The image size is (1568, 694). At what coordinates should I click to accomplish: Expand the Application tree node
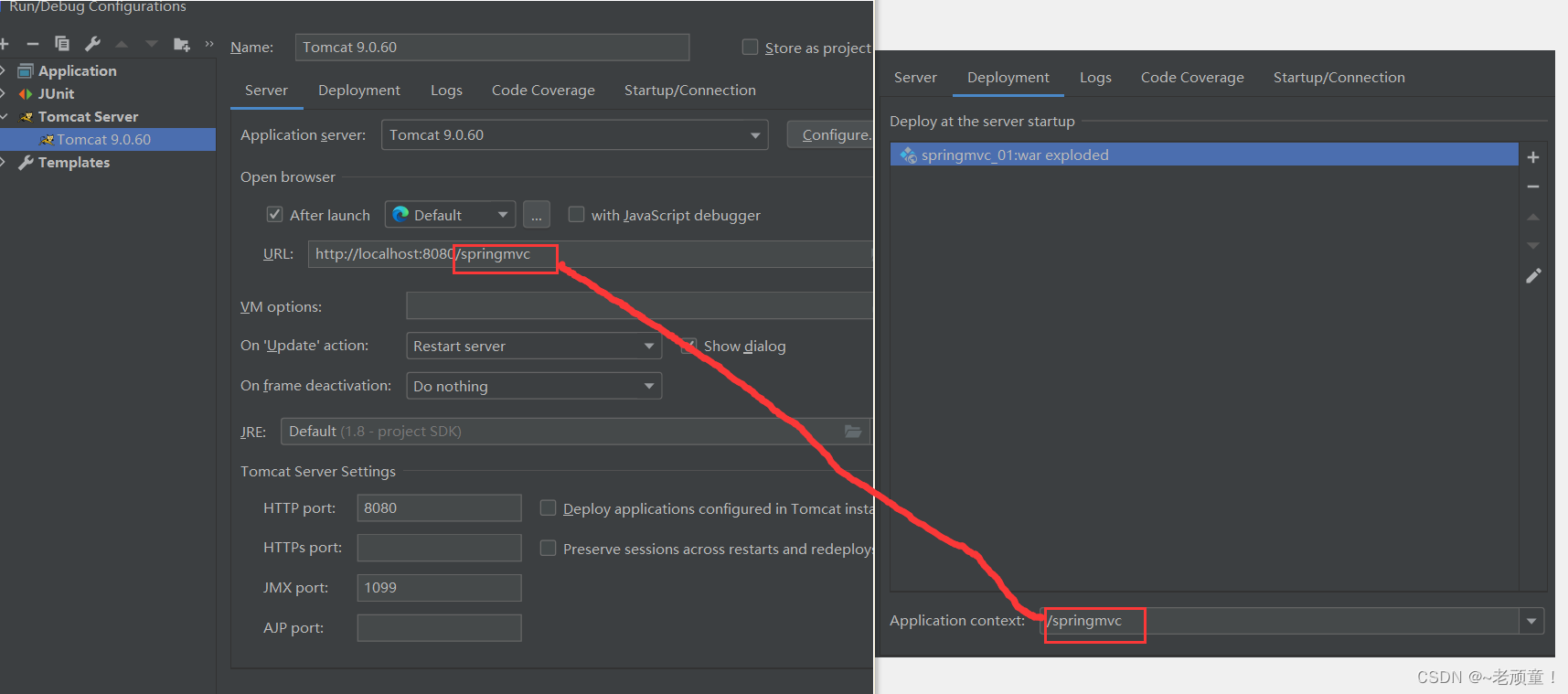pos(4,70)
